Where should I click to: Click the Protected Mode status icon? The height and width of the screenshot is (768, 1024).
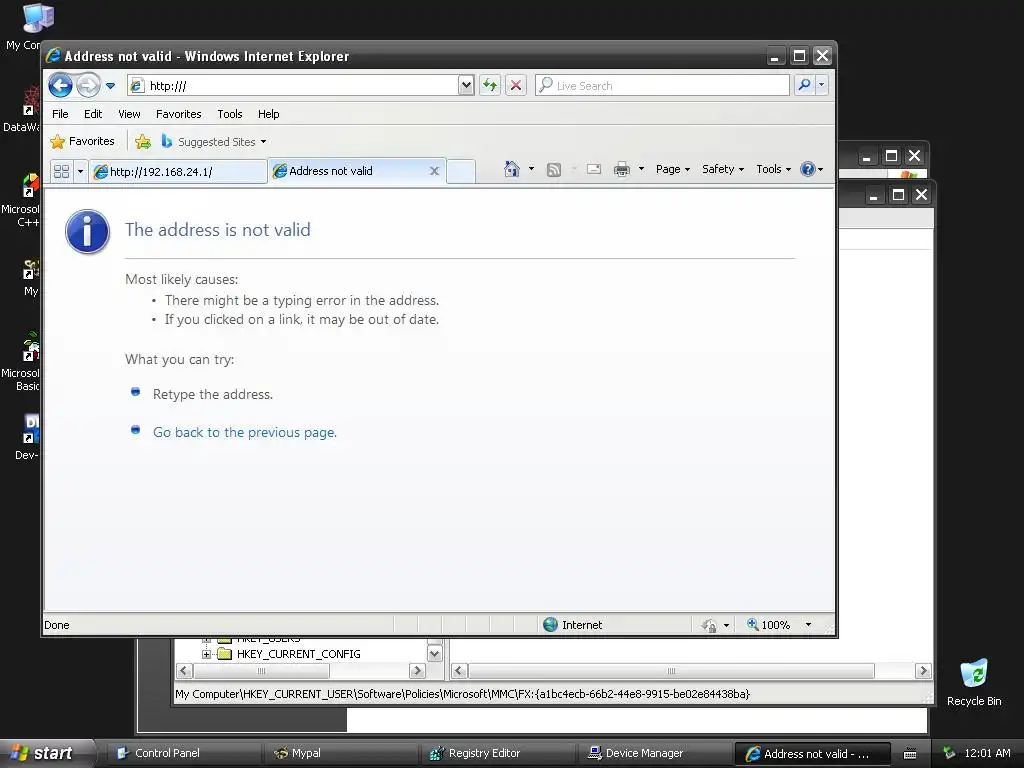pos(709,625)
